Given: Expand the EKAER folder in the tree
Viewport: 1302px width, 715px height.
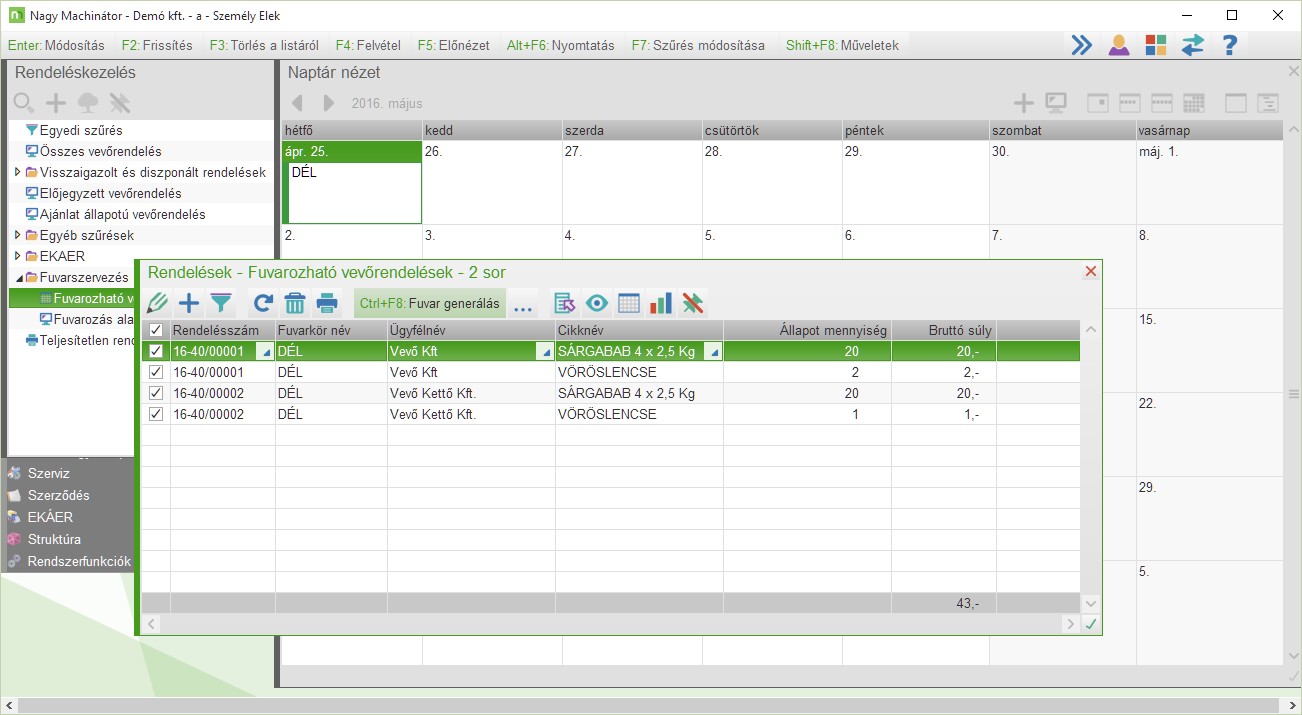Looking at the screenshot, I should coord(17,256).
